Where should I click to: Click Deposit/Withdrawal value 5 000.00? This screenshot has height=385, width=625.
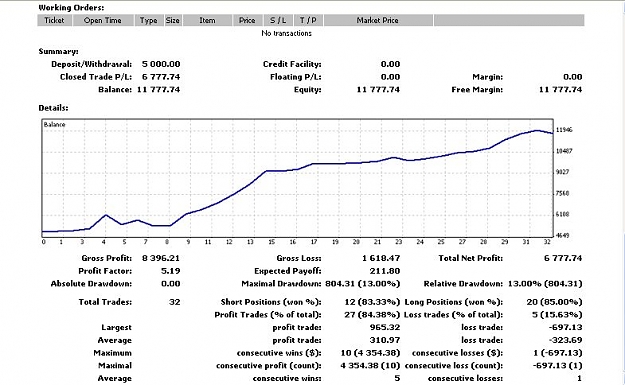(x=161, y=64)
